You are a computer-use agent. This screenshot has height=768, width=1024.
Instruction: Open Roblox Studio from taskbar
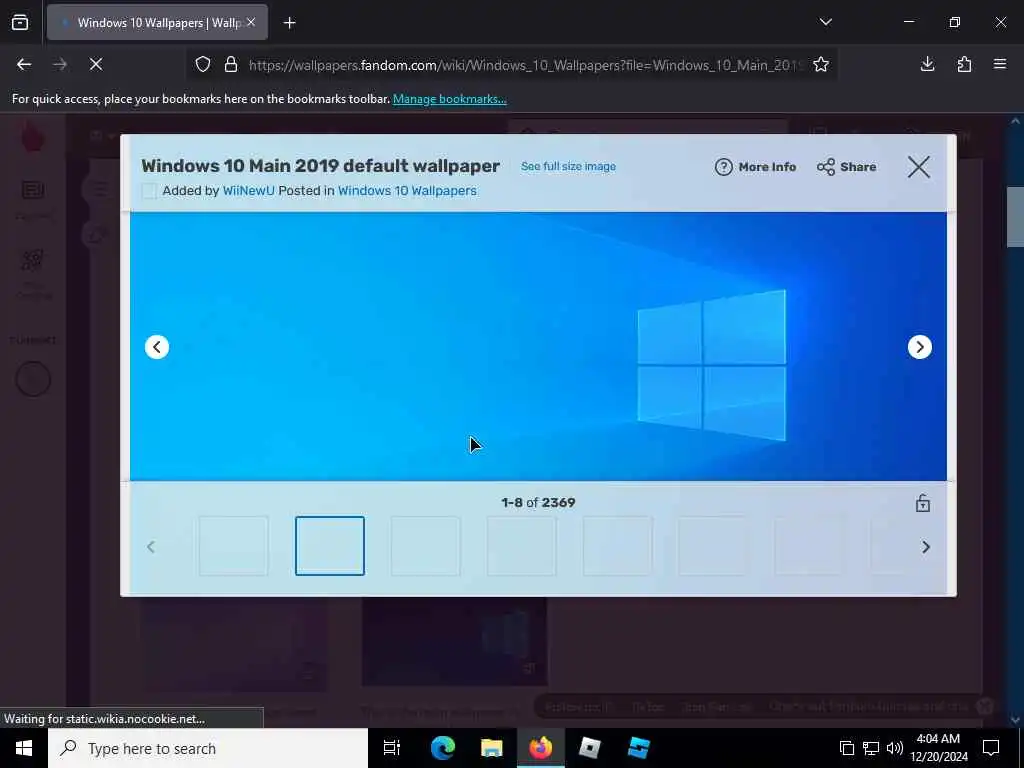click(x=639, y=748)
